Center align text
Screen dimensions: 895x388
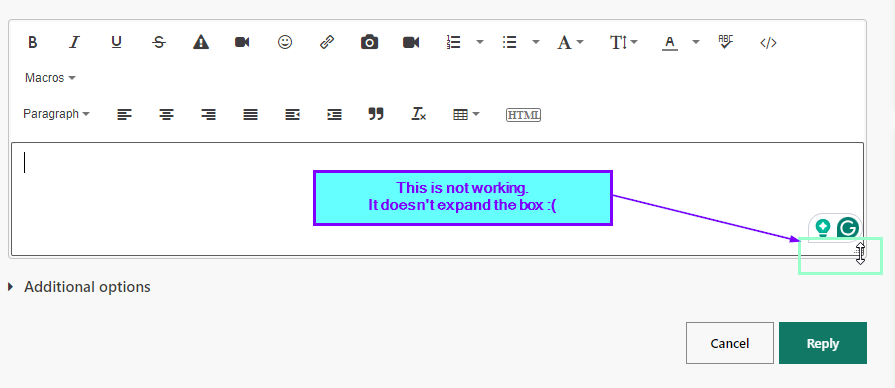[166, 115]
